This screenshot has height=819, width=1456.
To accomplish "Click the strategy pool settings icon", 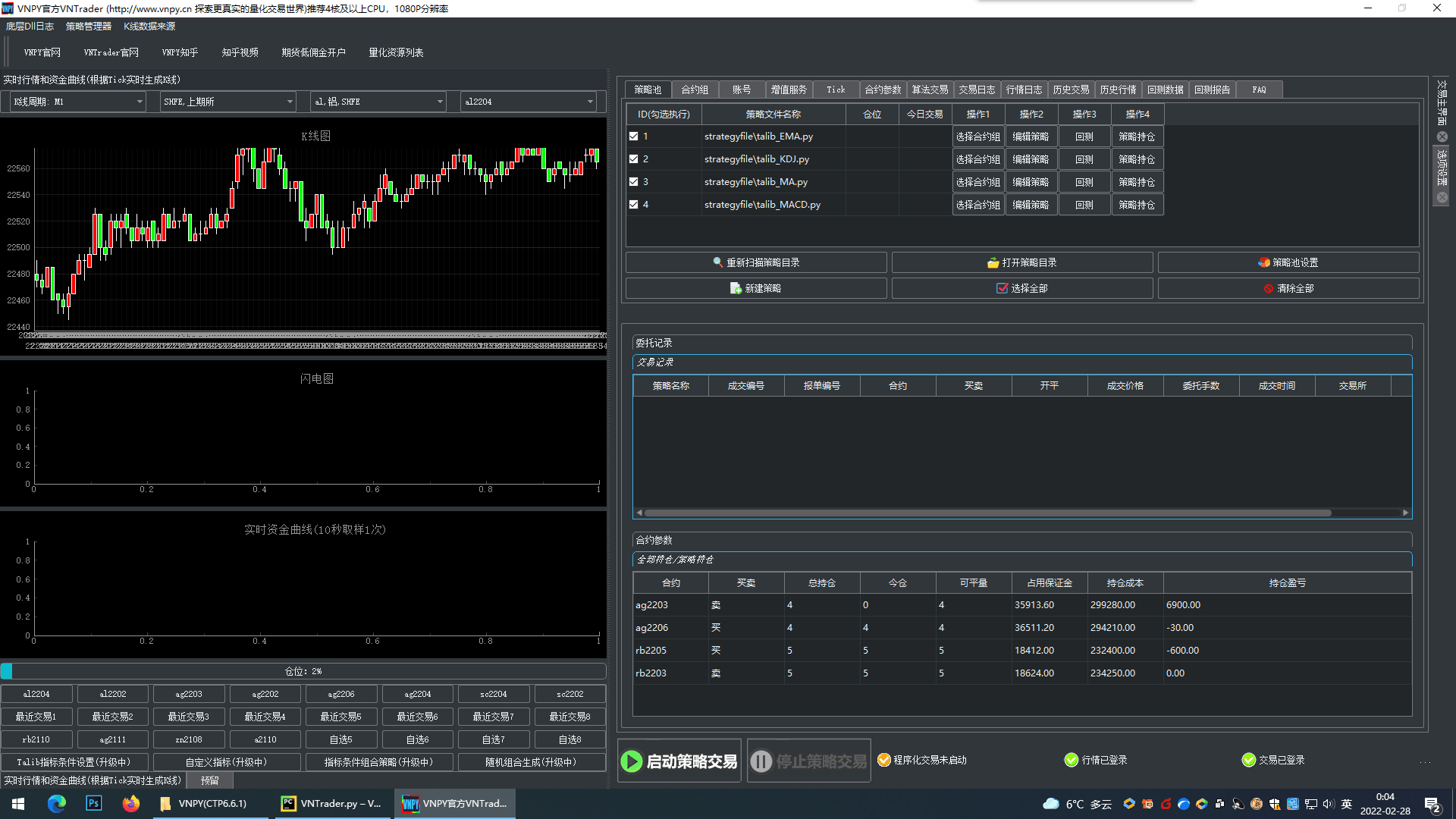I will tap(1263, 262).
